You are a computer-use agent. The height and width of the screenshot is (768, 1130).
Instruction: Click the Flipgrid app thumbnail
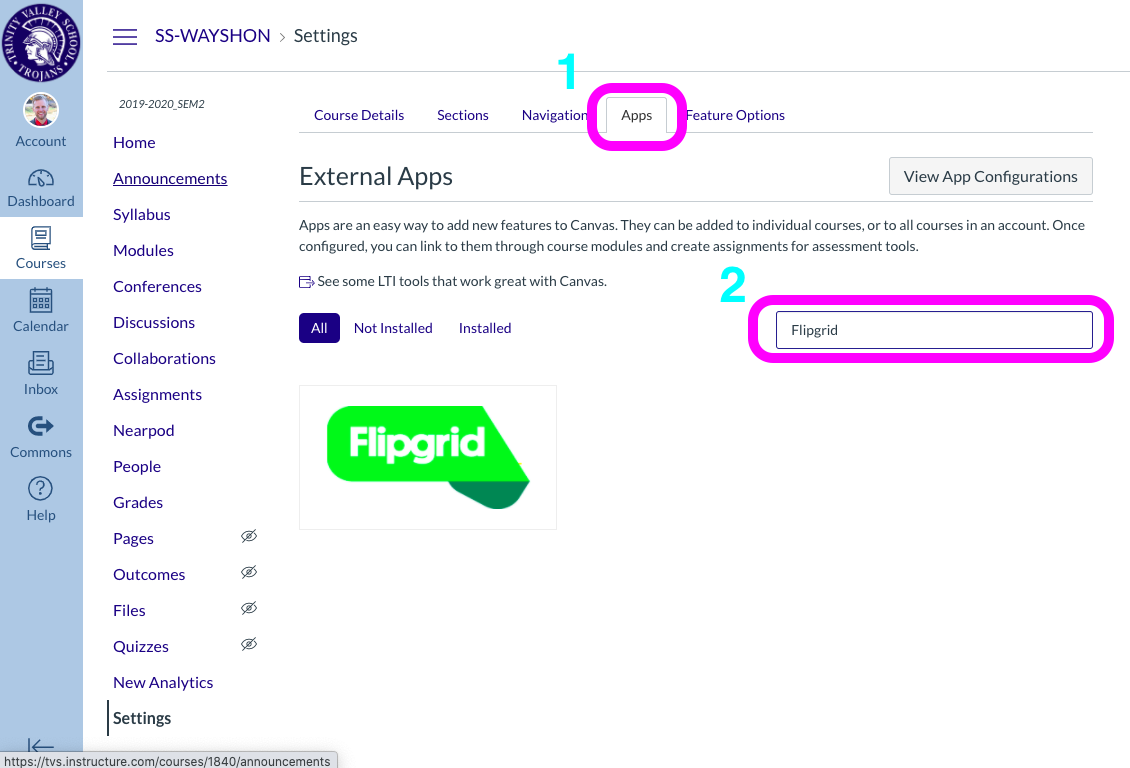pyautogui.click(x=427, y=457)
